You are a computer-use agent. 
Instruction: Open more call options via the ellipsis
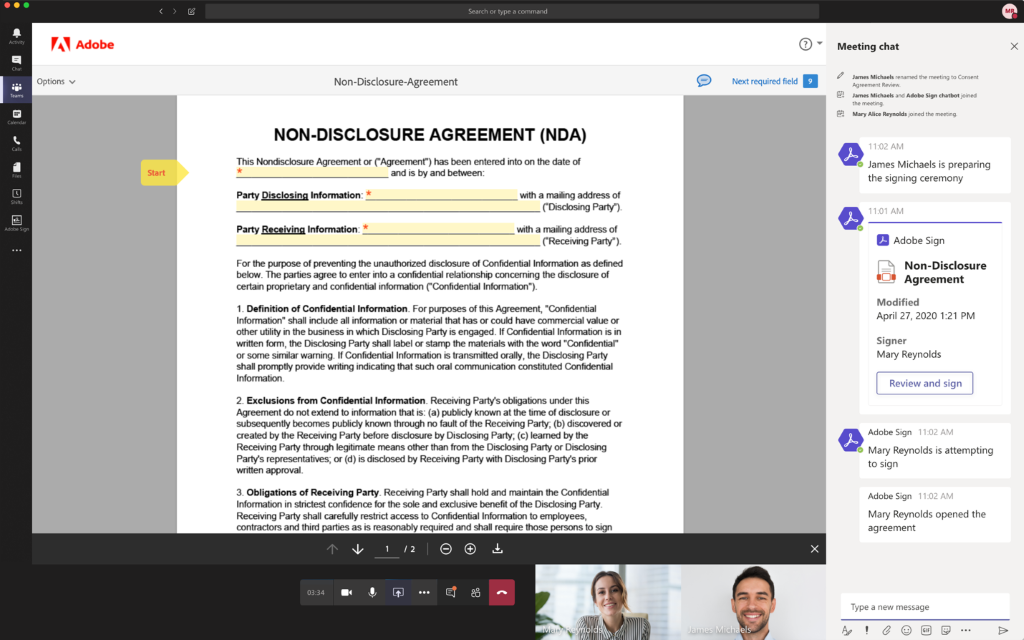(x=425, y=592)
